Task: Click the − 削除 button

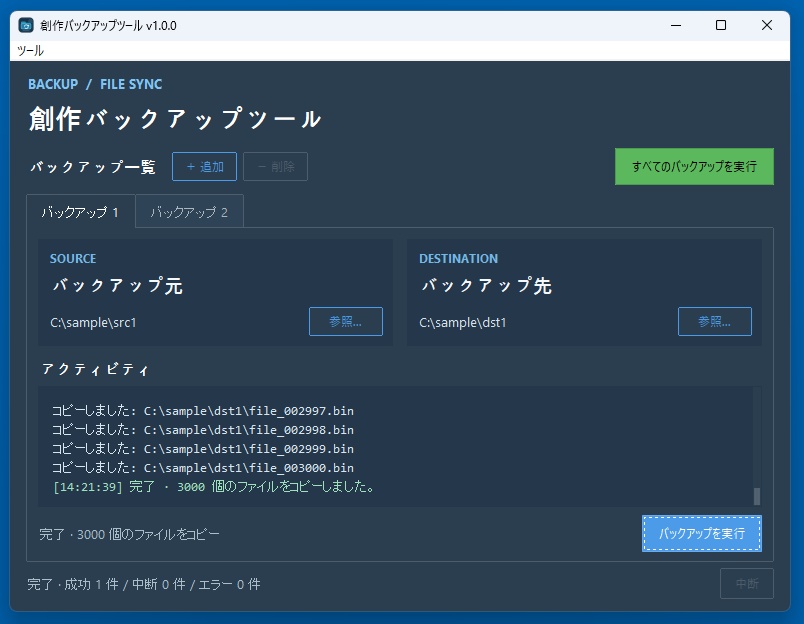Action: pos(275,167)
